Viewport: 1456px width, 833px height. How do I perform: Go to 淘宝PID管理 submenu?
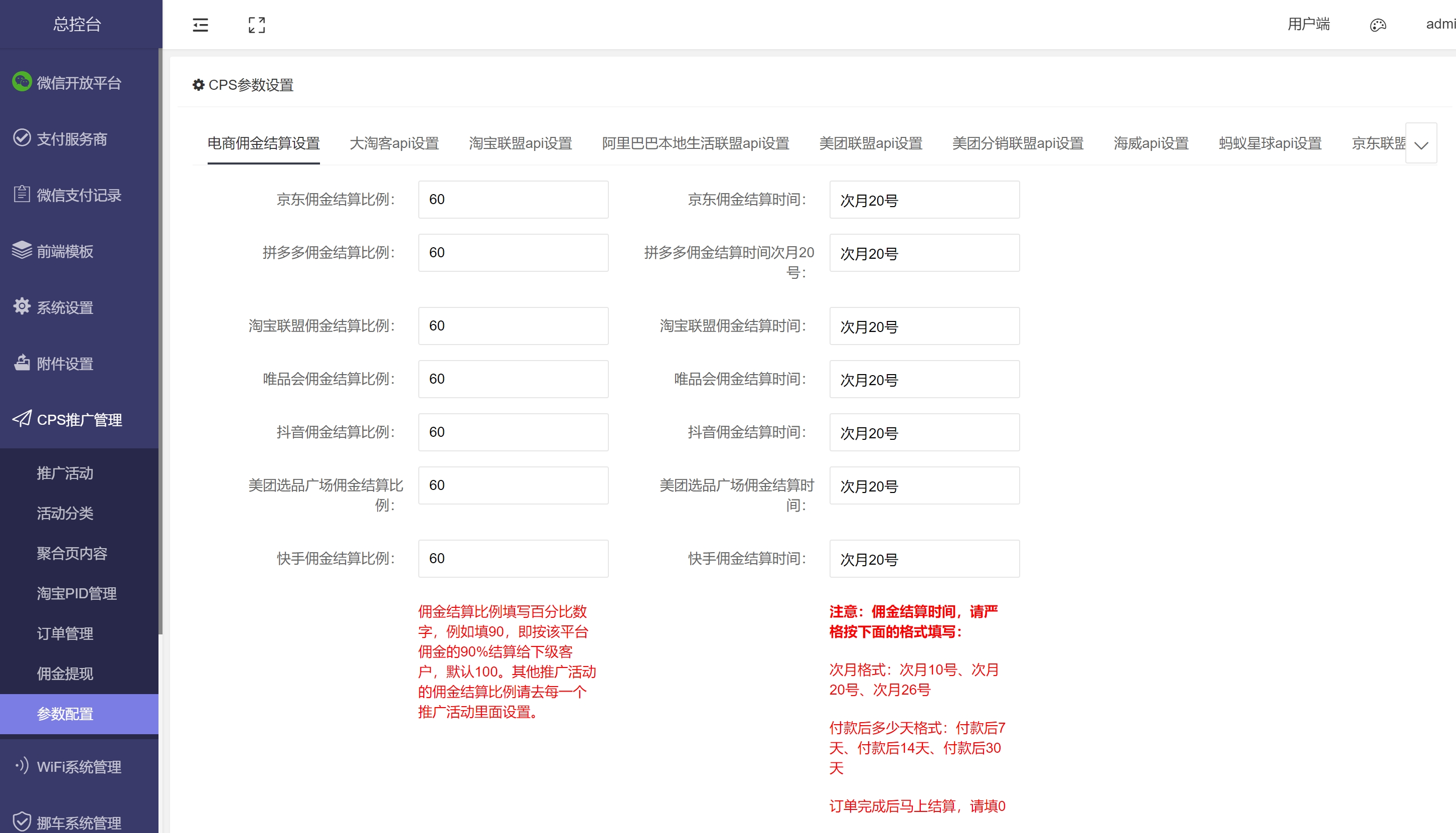pos(80,593)
